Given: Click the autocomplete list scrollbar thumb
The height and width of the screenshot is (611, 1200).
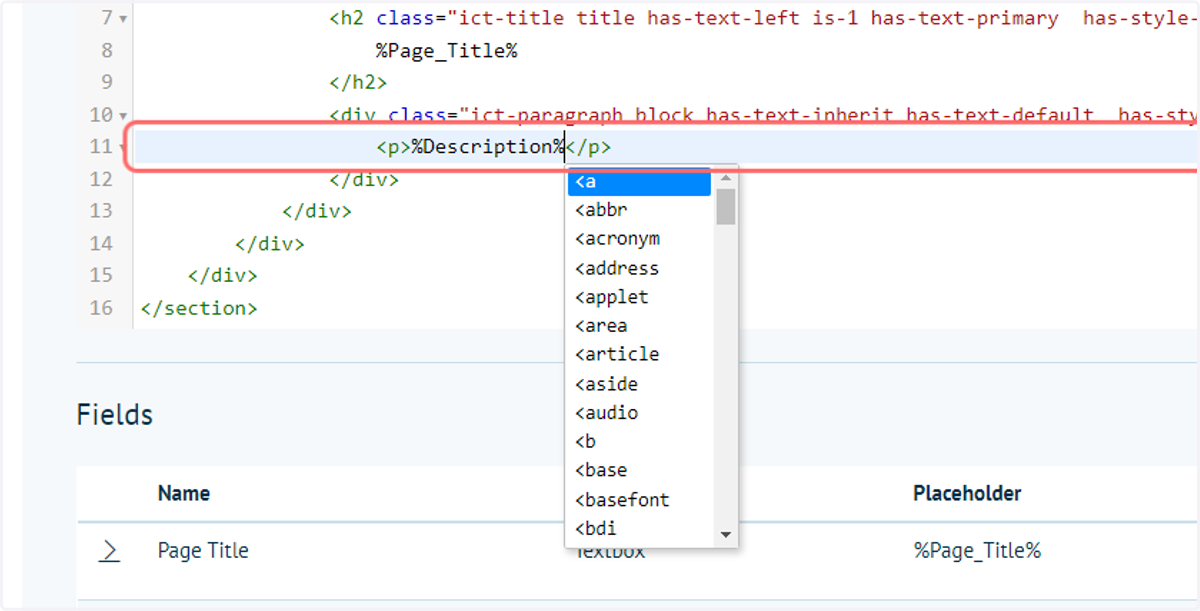Looking at the screenshot, I should coord(726,207).
